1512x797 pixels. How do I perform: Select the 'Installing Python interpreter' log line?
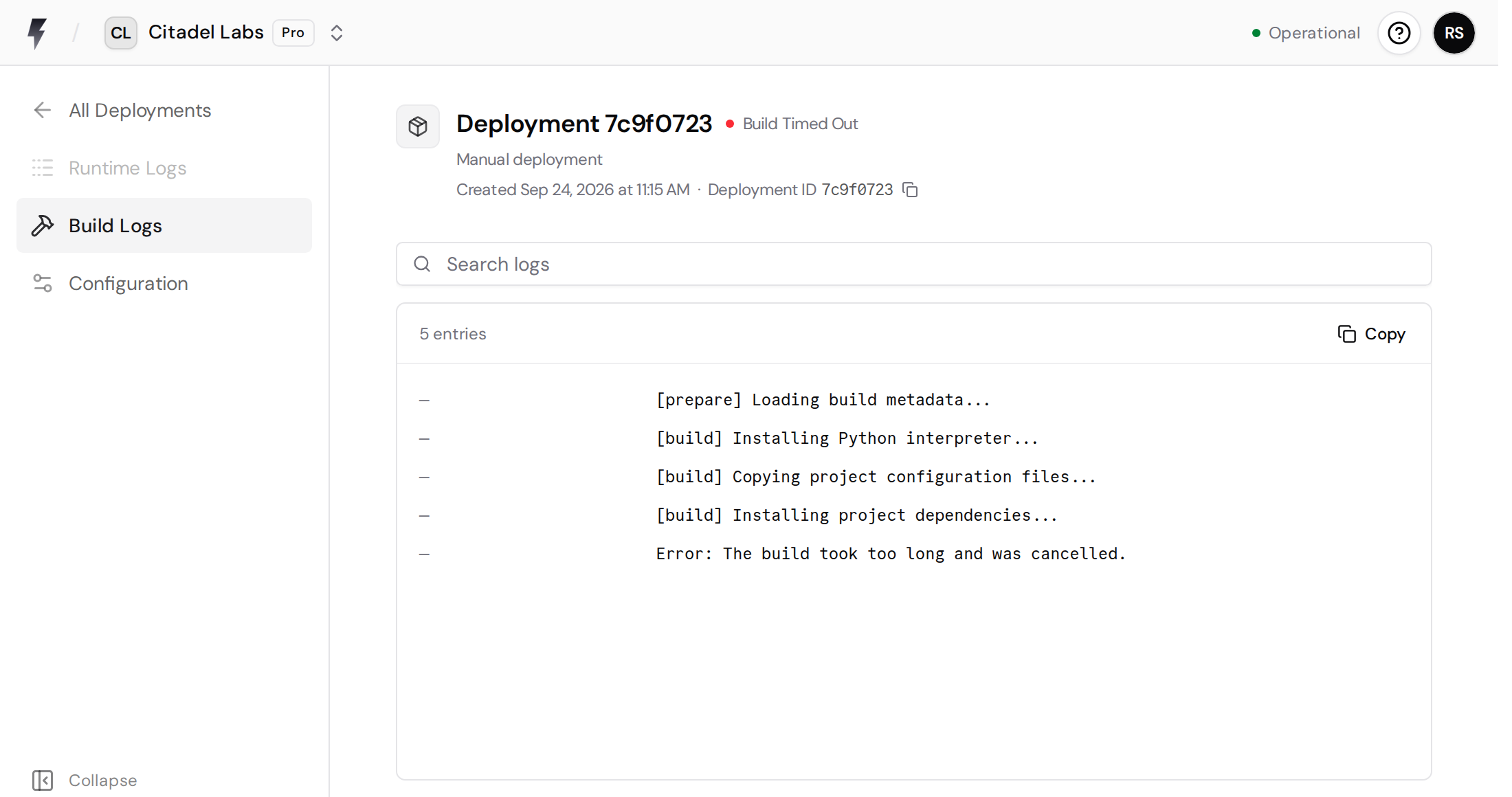click(914, 438)
